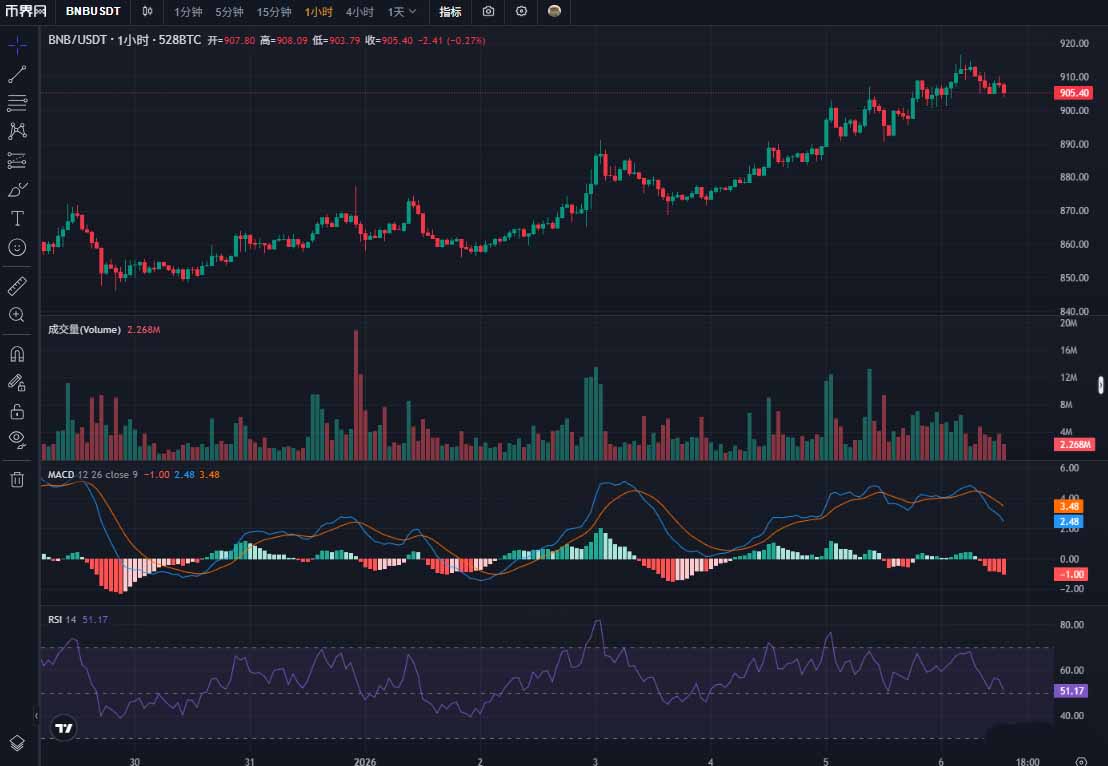Open the emoji sticker tool
This screenshot has width=1108, height=766.
coord(16,246)
